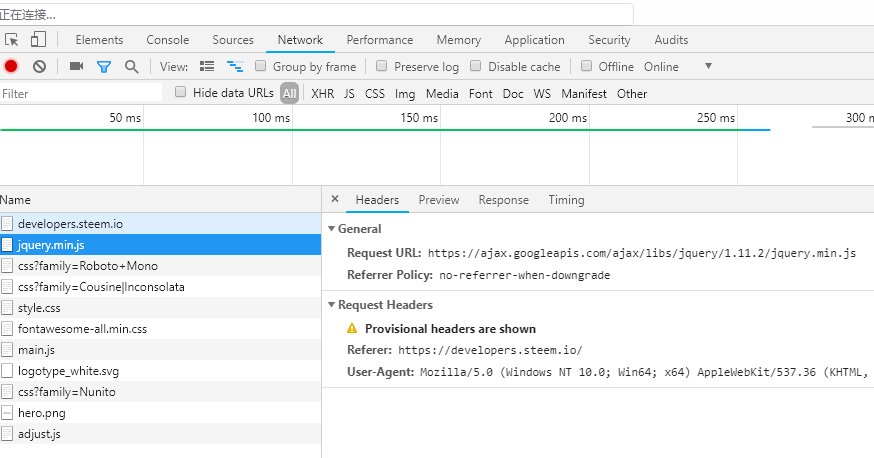Toggle Hide data URLs checkbox
This screenshot has width=874, height=458.
click(x=180, y=92)
